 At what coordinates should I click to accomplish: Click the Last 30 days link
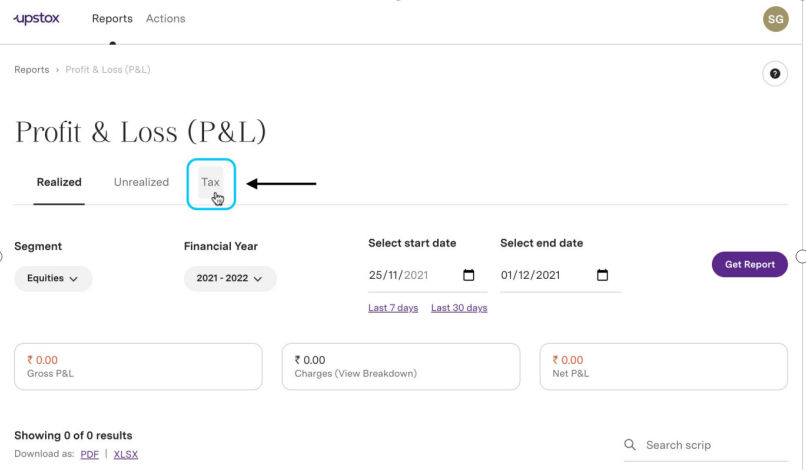click(x=459, y=308)
